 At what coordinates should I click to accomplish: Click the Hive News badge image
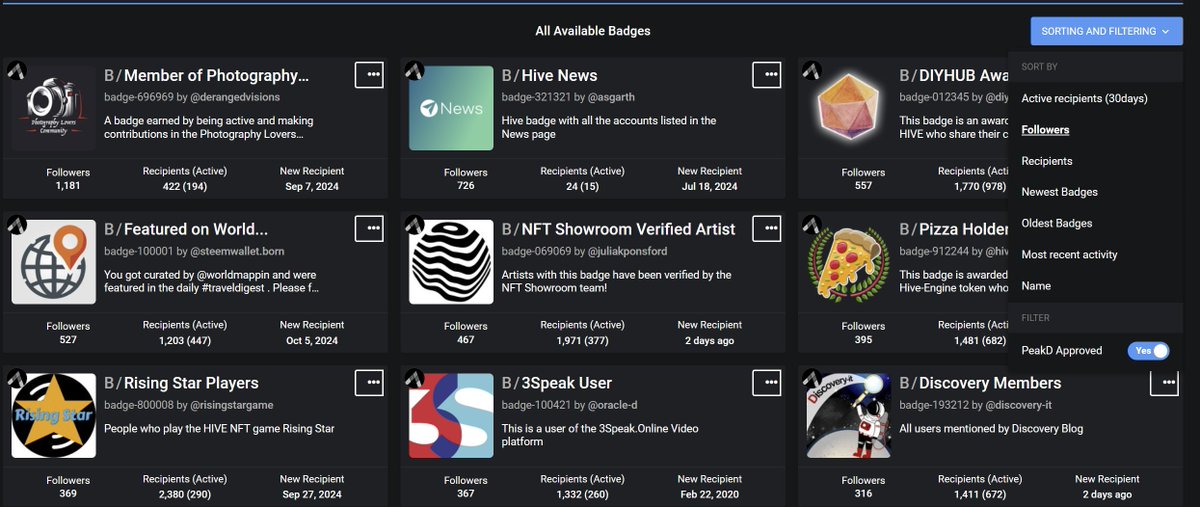tap(451, 108)
